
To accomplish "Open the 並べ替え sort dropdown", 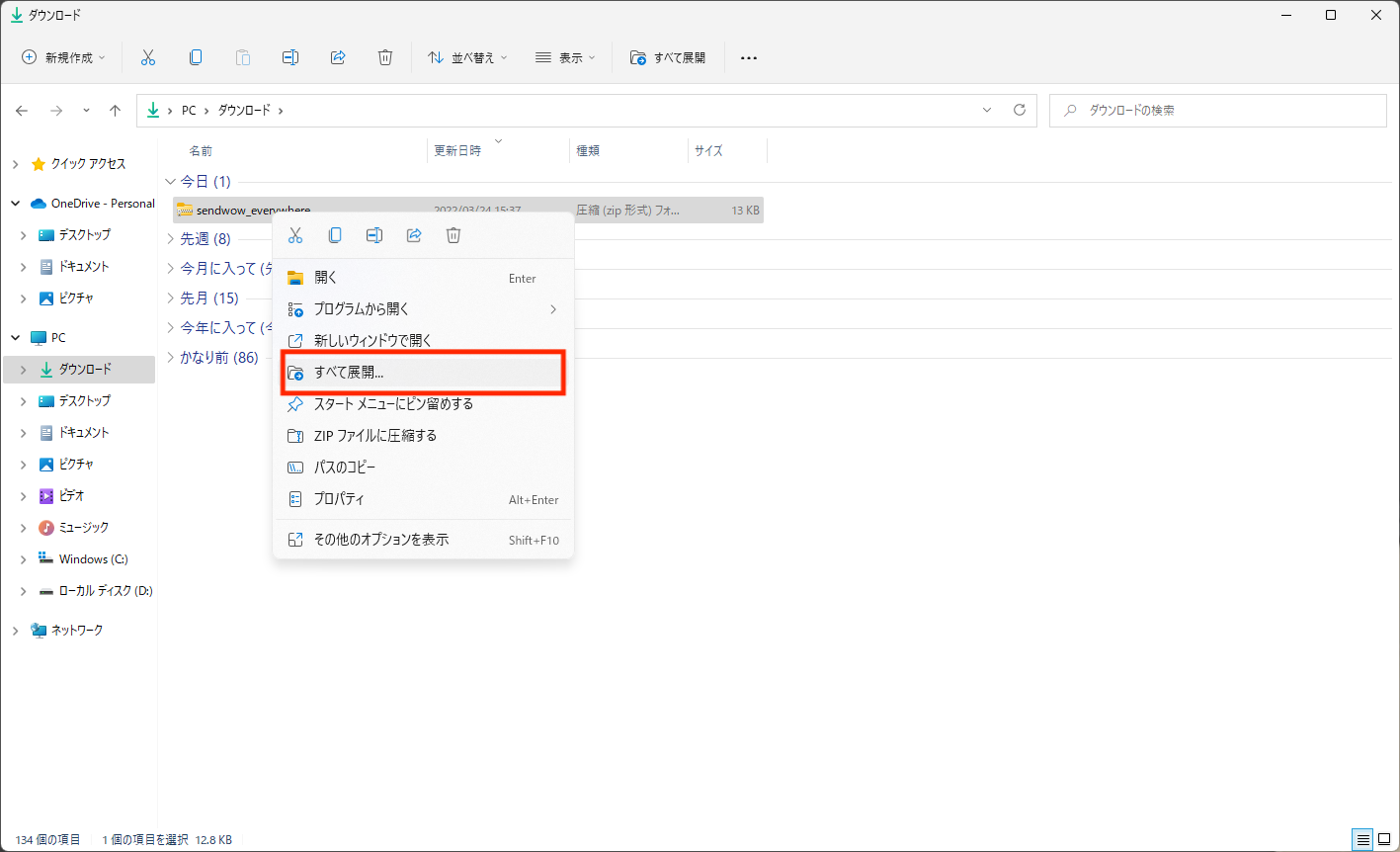I will click(467, 57).
